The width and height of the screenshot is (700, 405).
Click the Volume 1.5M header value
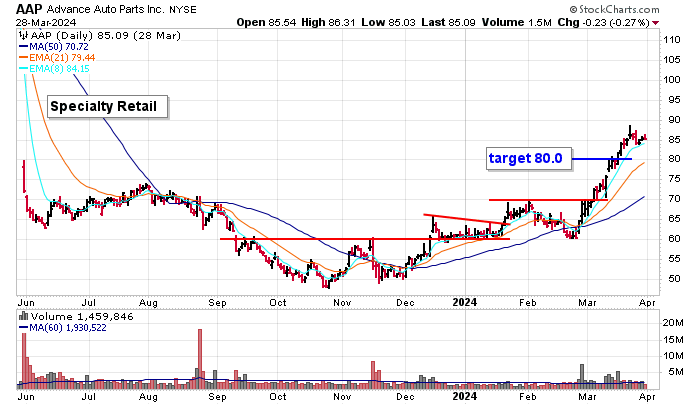(x=517, y=22)
